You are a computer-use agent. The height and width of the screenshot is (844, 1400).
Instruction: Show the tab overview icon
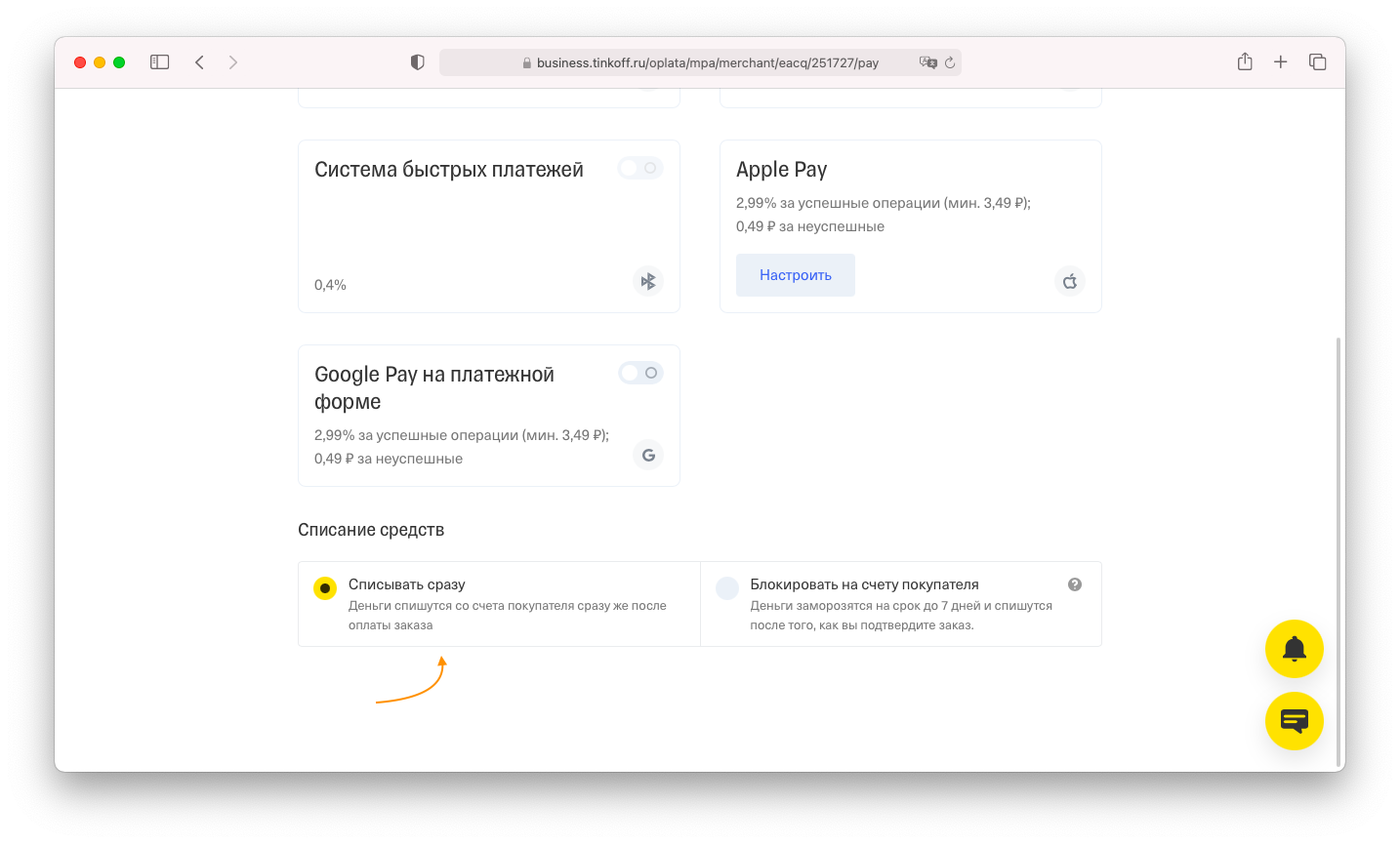click(1317, 62)
